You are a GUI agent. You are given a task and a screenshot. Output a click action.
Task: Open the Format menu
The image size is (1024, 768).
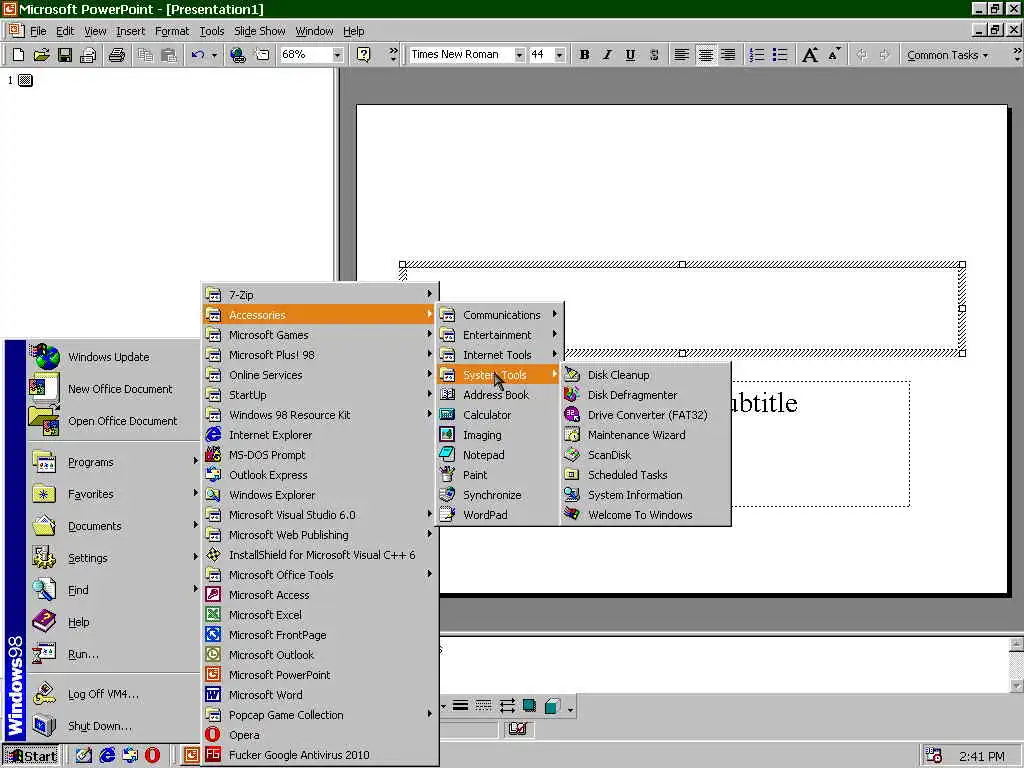pos(172,31)
